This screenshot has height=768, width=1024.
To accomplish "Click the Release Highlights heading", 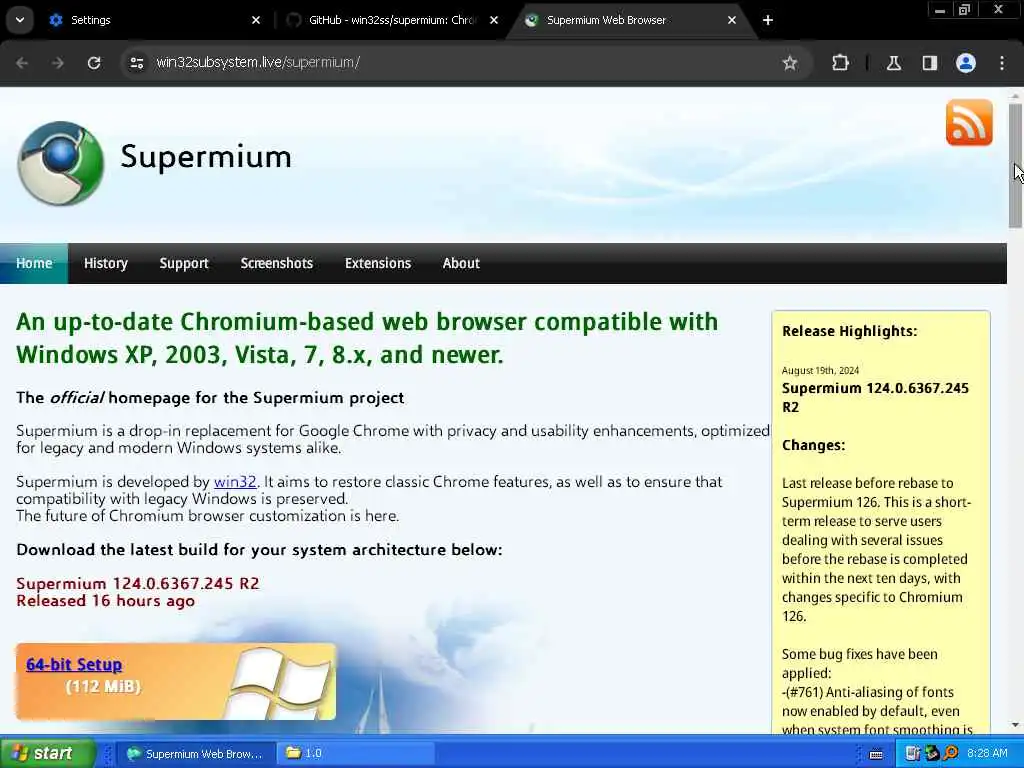I will [850, 331].
